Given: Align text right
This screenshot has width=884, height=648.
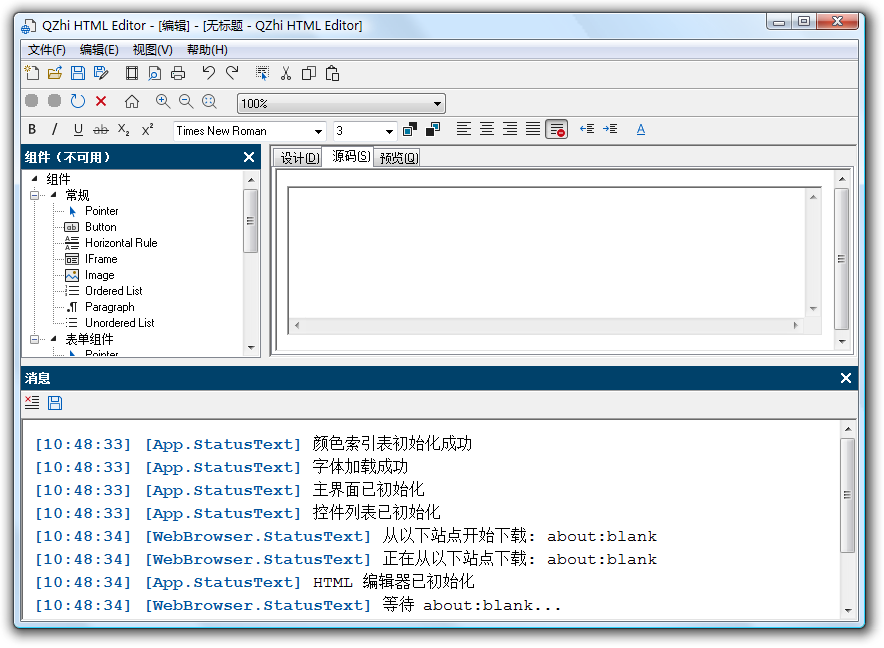Looking at the screenshot, I should coord(510,129).
